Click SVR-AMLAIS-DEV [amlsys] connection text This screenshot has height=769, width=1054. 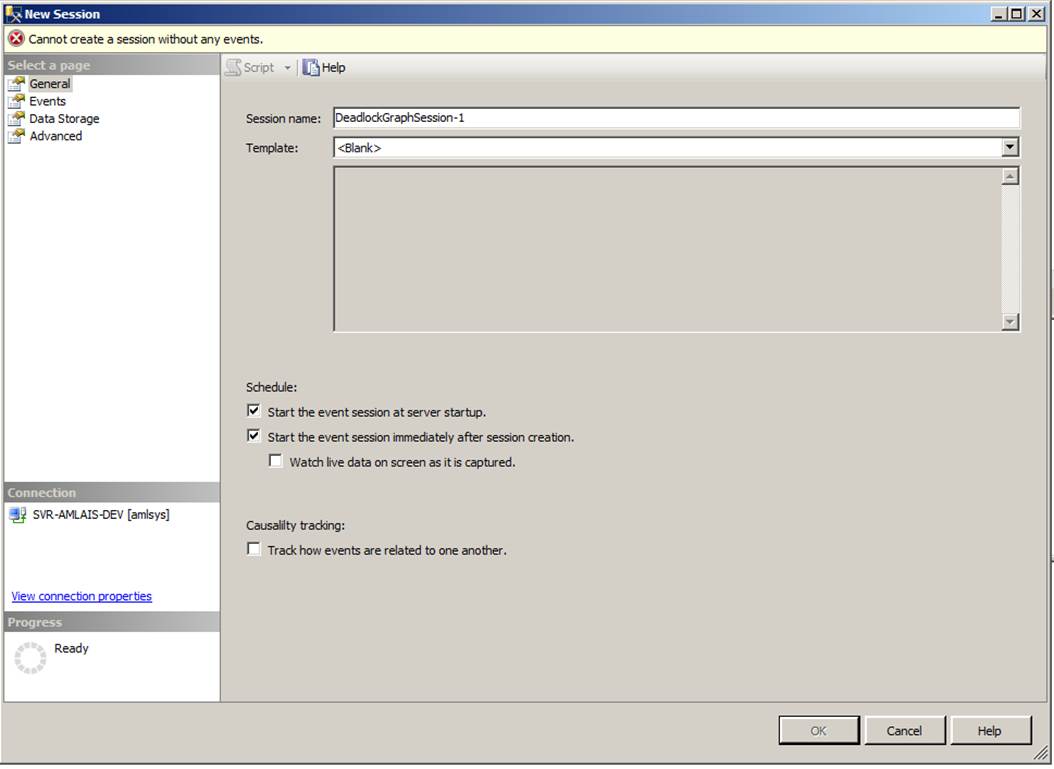101,515
